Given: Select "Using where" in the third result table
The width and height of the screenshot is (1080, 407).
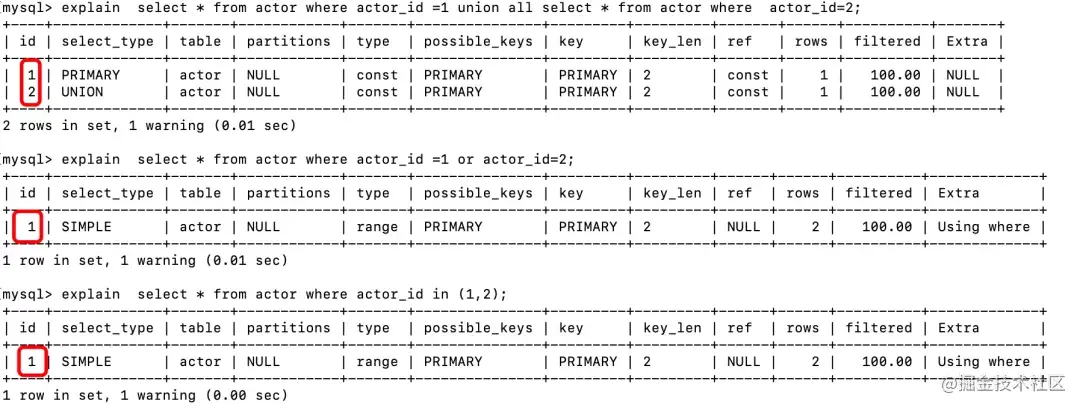Looking at the screenshot, I should pos(983,362).
